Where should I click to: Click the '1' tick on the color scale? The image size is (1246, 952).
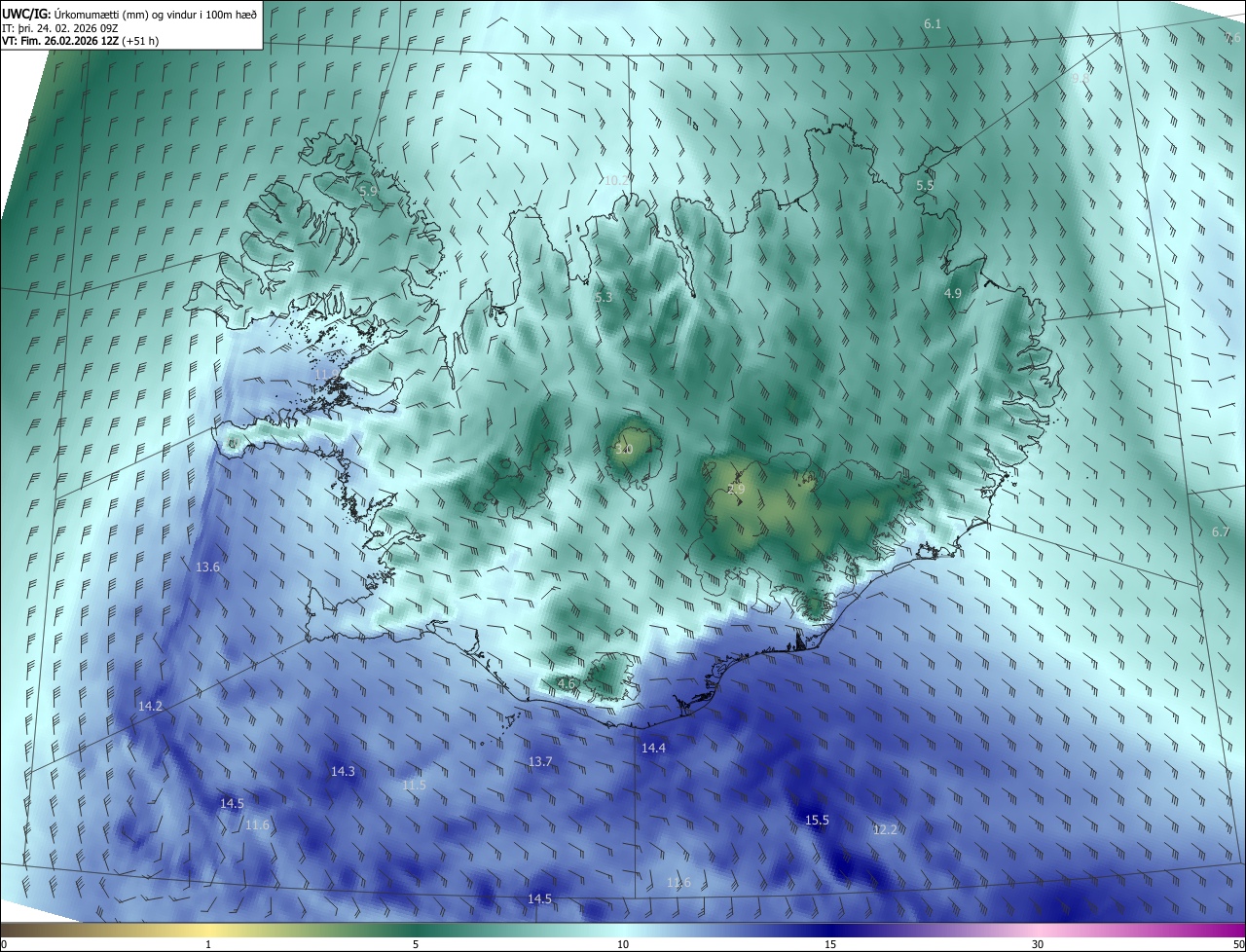(208, 944)
